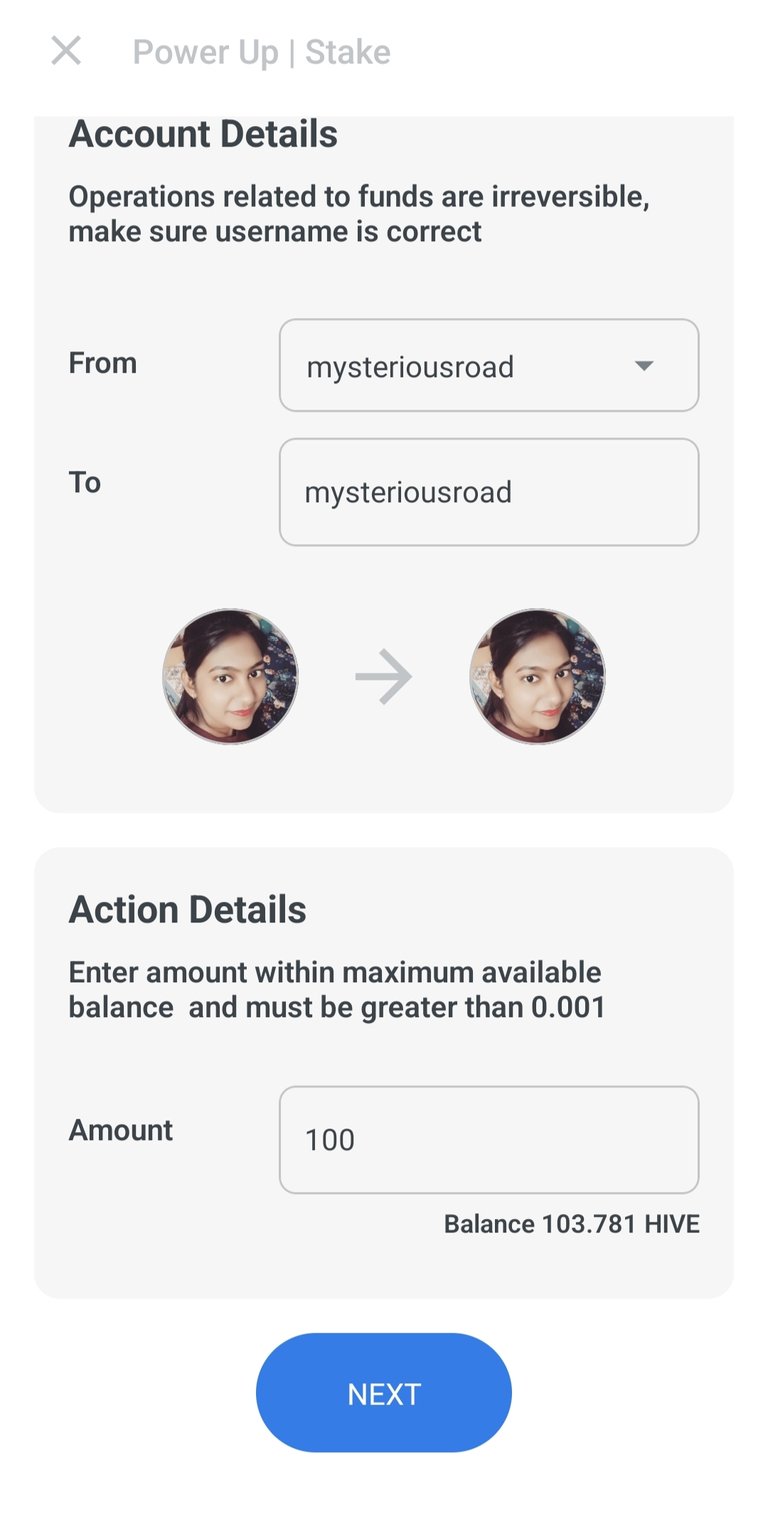The width and height of the screenshot is (768, 1520).
Task: Click the From label
Action: point(103,363)
